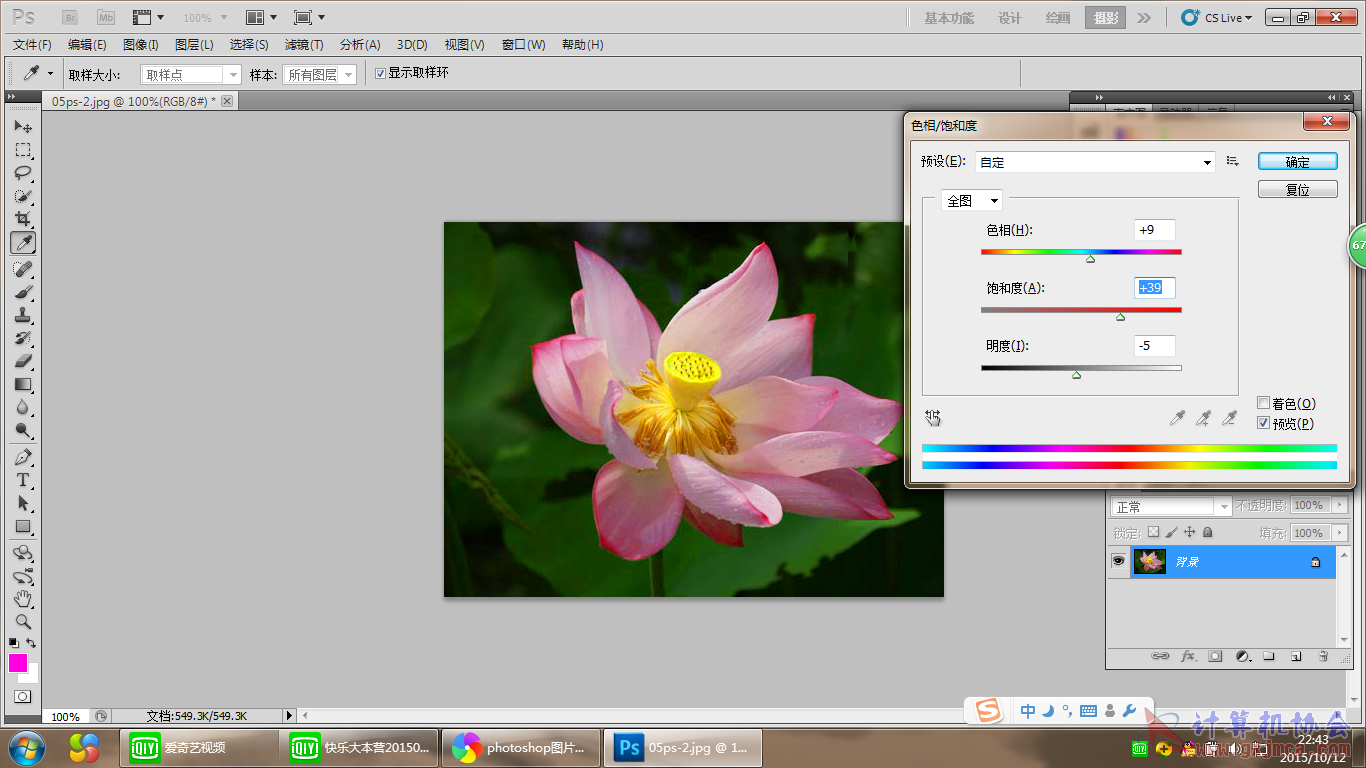Open the 样本 所有图层 dropdown
Viewport: 1366px width, 768px height.
click(319, 74)
